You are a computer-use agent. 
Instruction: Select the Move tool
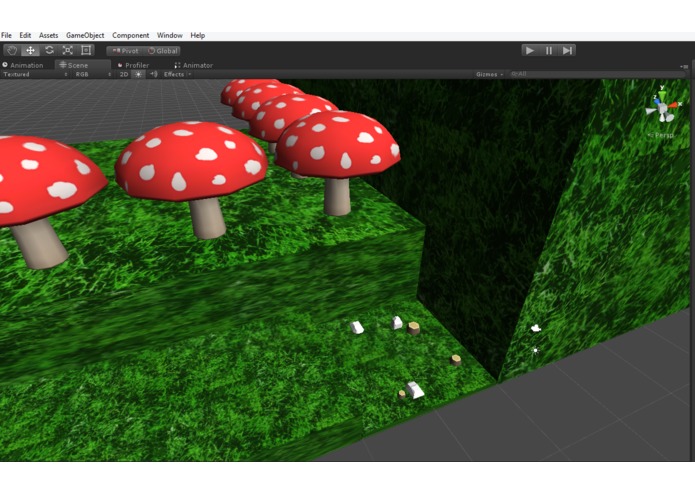(30, 51)
